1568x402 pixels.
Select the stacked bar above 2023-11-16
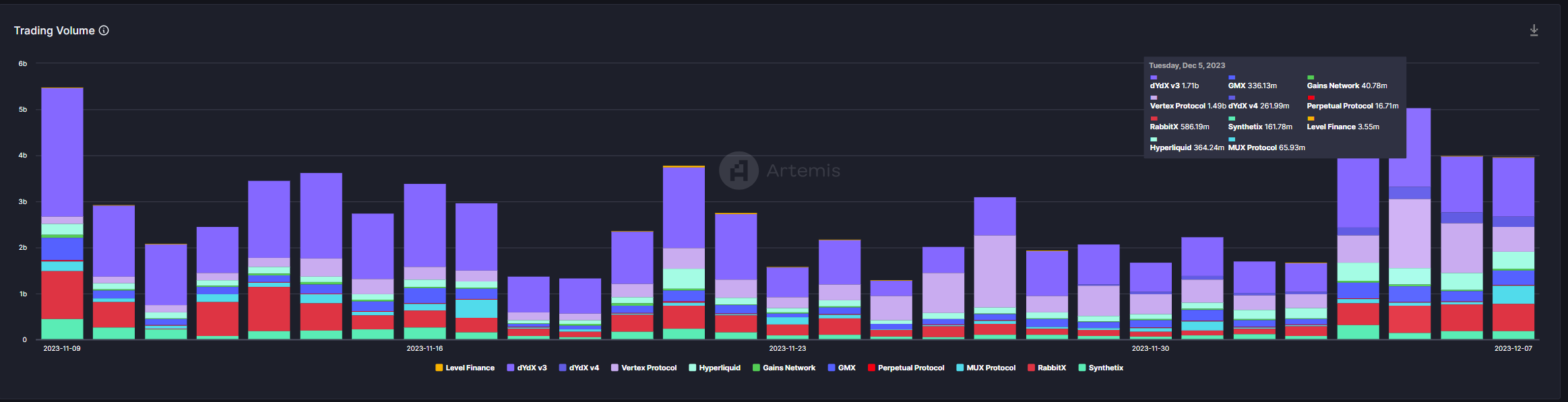pyautogui.click(x=425, y=261)
